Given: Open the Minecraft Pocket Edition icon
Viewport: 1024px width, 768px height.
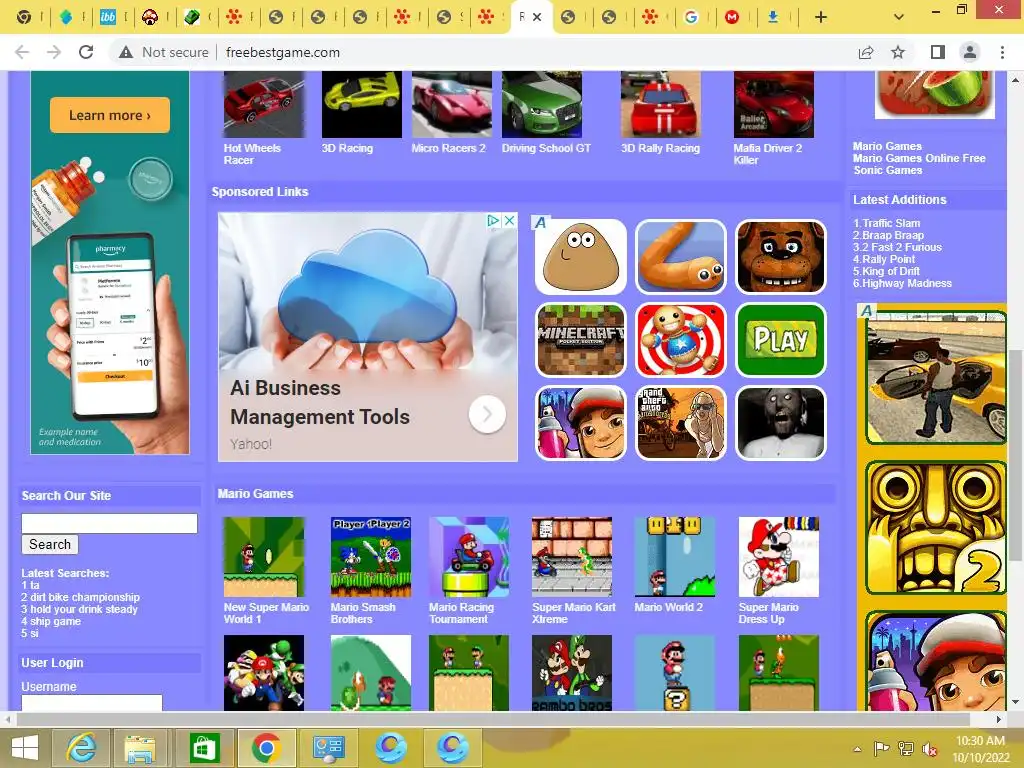Looking at the screenshot, I should [x=581, y=340].
